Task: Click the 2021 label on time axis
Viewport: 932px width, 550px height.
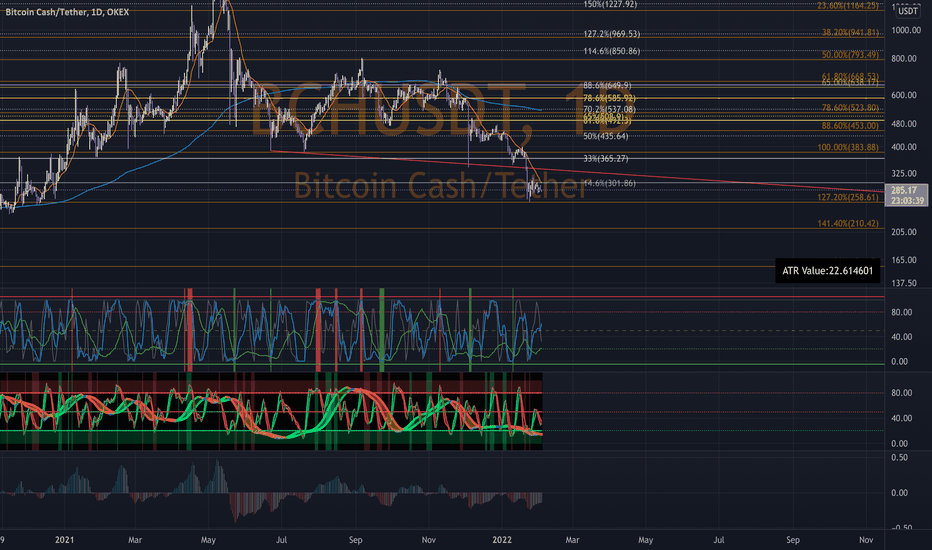Action: point(64,540)
